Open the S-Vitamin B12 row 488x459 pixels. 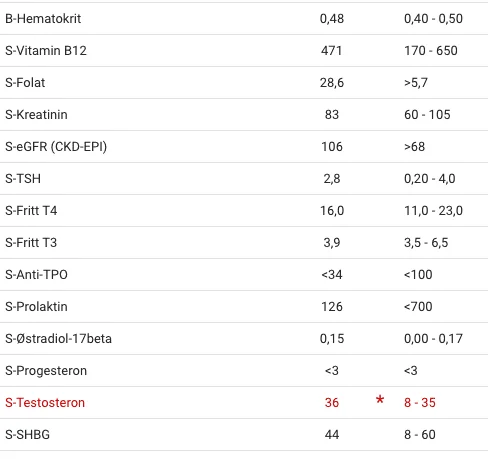click(x=244, y=51)
